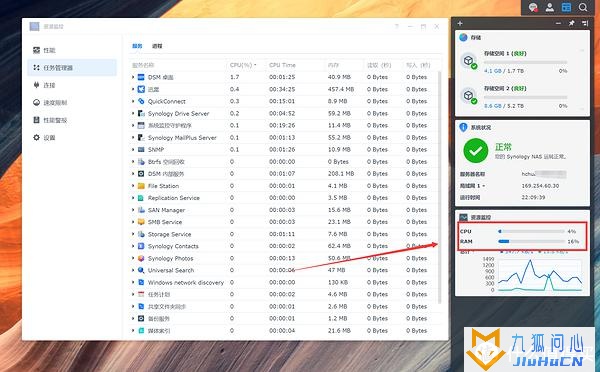Expand the DSM 桌面 service row

[x=133, y=77]
